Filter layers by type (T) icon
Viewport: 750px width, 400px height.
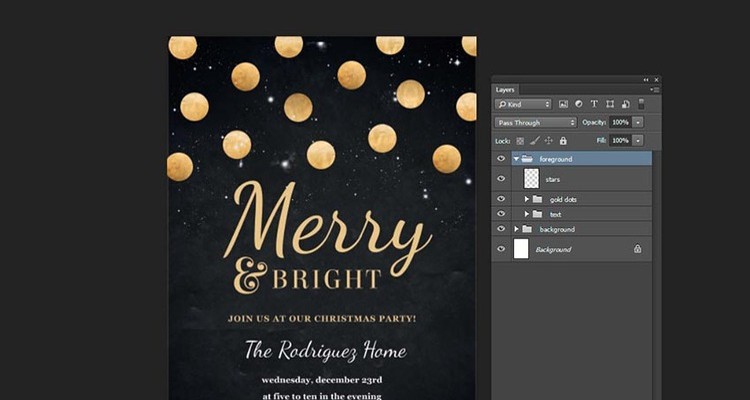(594, 104)
